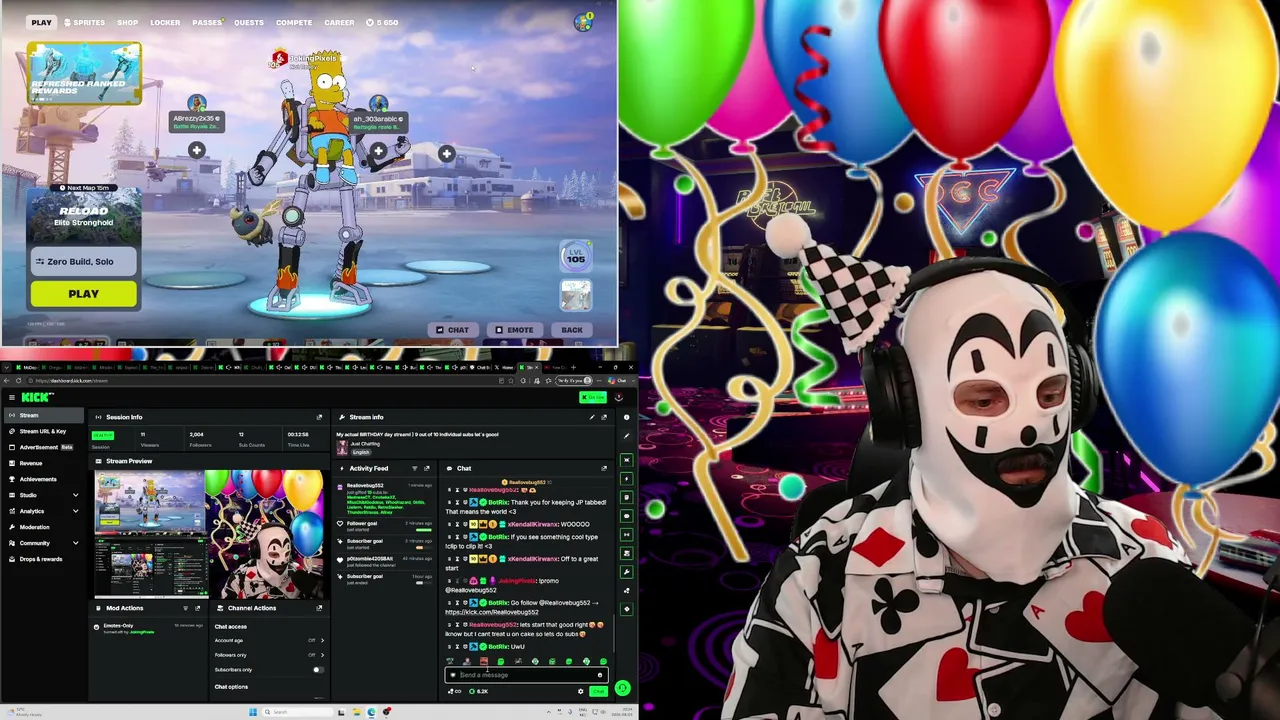Click the plus slot under ah_303arabic
The height and width of the screenshot is (720, 1280).
point(378,151)
